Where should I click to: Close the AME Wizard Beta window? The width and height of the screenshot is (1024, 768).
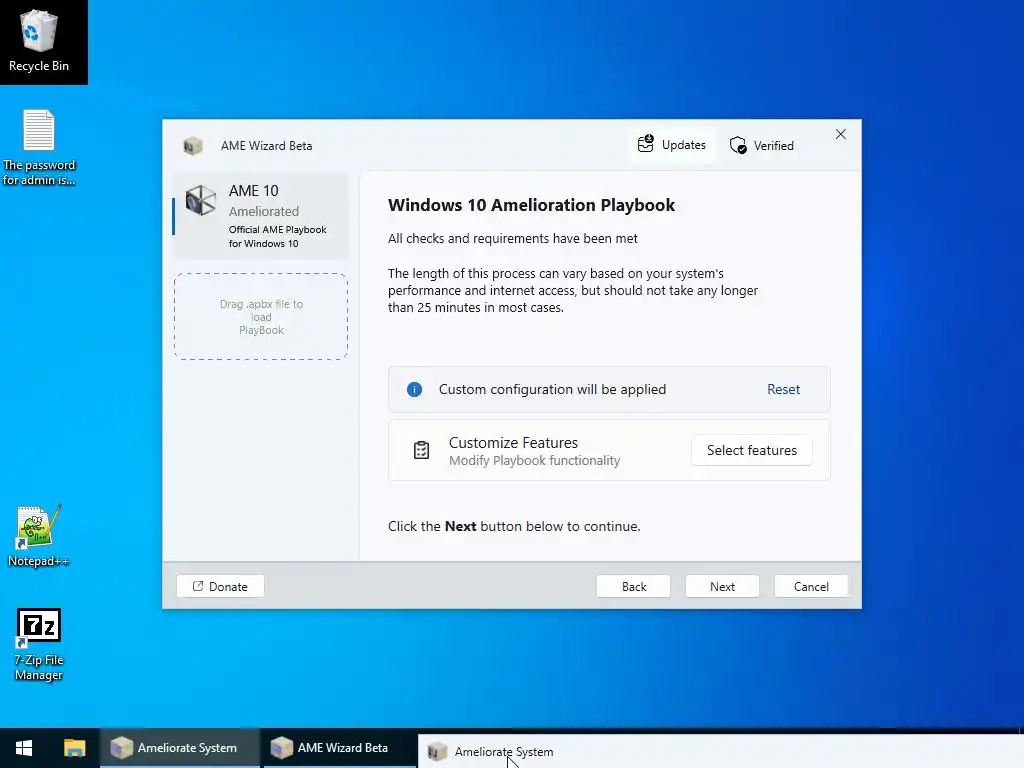click(x=840, y=134)
